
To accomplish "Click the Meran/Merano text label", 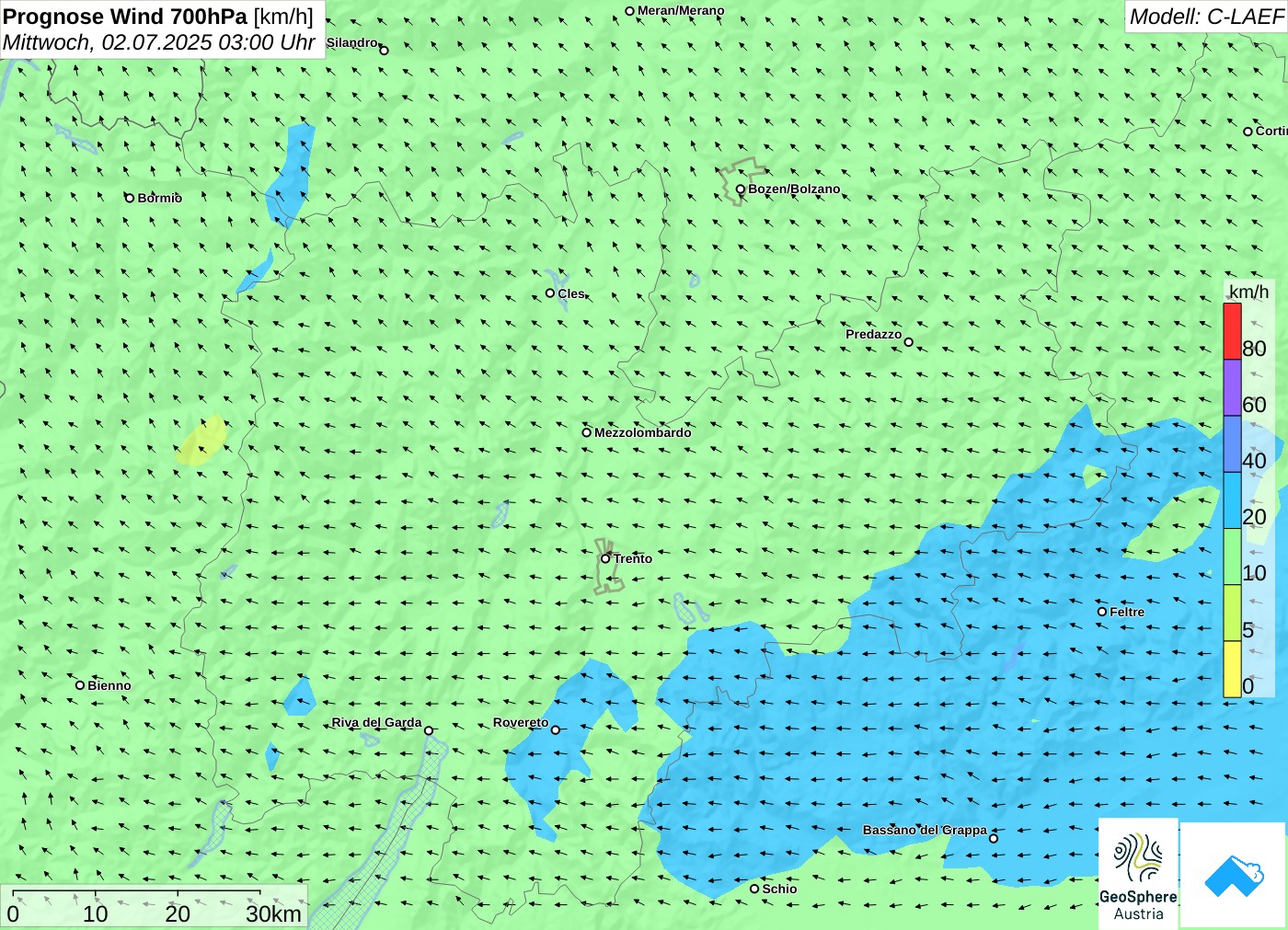I will click(x=681, y=11).
